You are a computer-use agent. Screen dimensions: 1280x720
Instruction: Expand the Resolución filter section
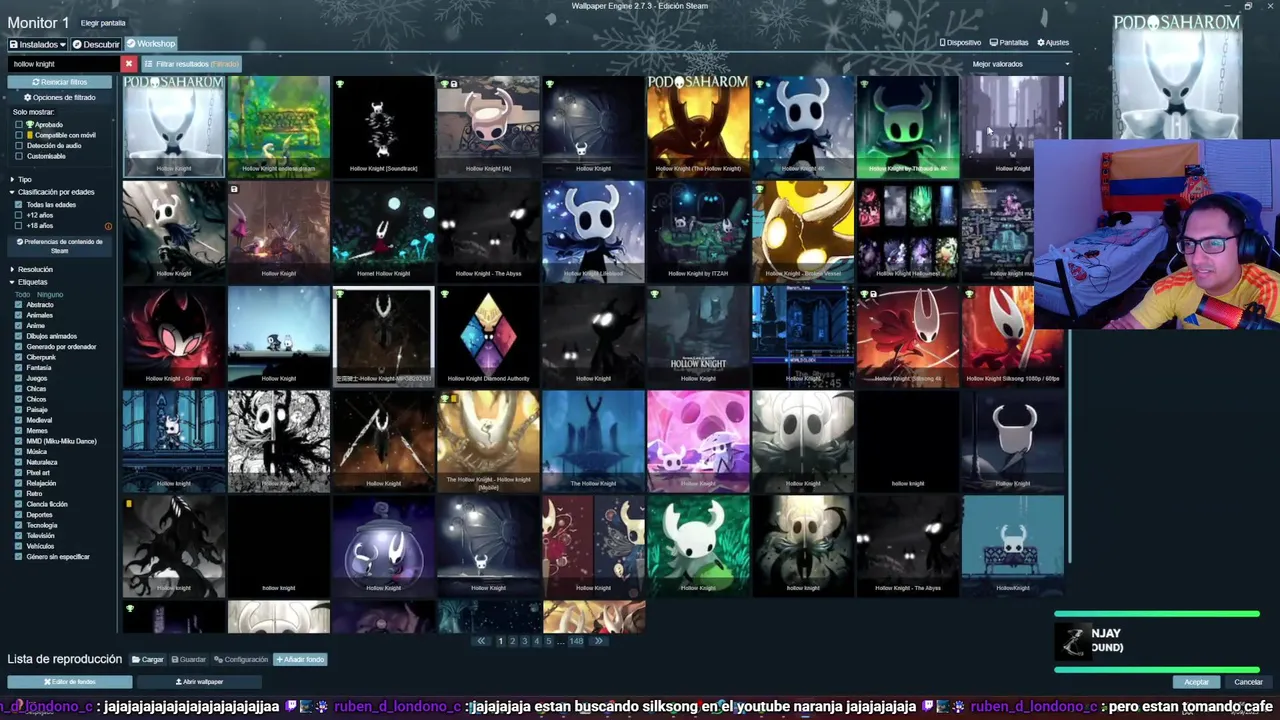[32, 269]
